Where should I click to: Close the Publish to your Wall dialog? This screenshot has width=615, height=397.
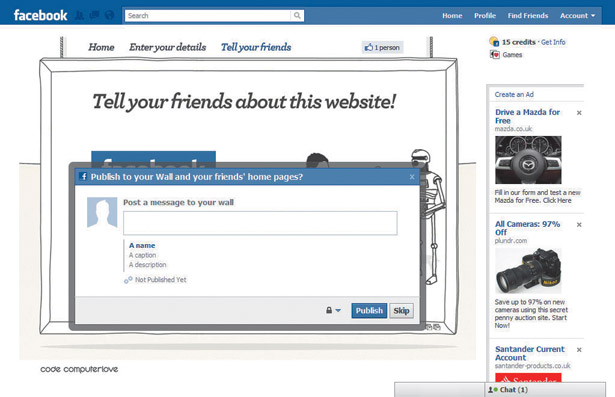click(412, 177)
